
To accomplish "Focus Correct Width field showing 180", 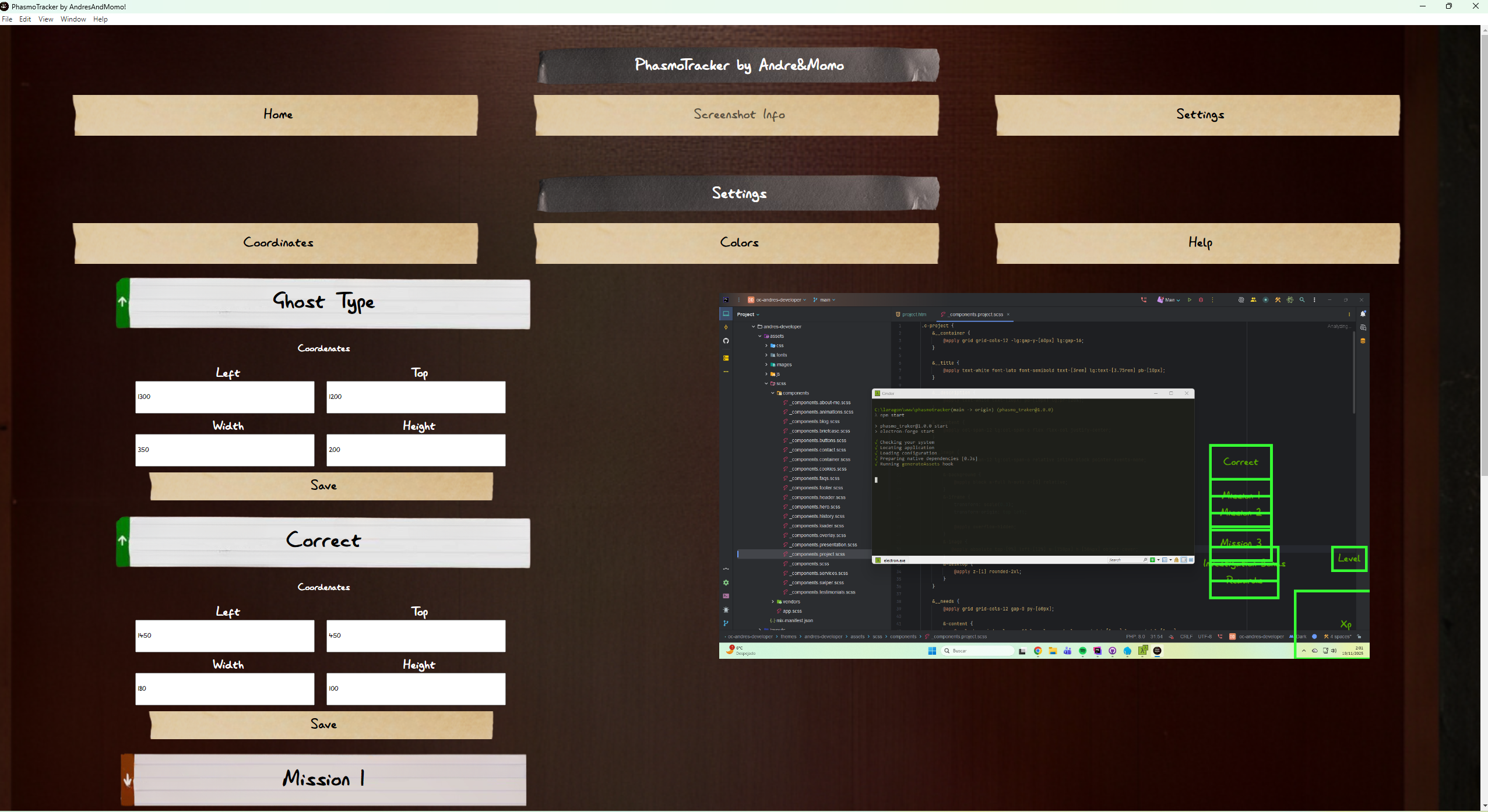I will pos(224,689).
